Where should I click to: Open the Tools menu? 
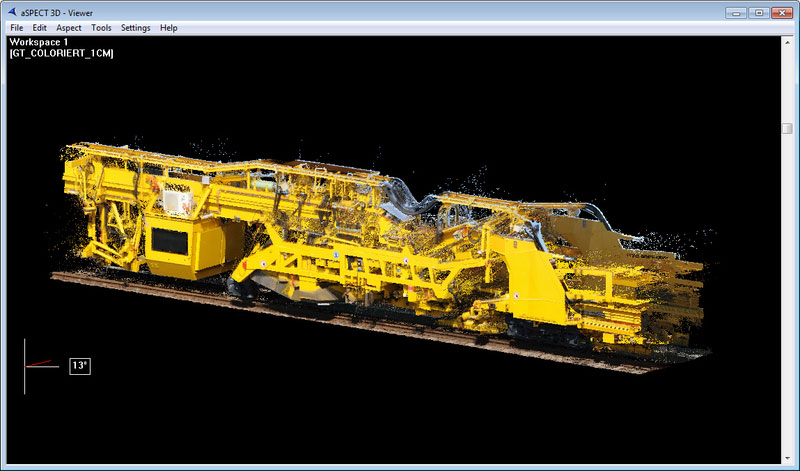(x=101, y=28)
